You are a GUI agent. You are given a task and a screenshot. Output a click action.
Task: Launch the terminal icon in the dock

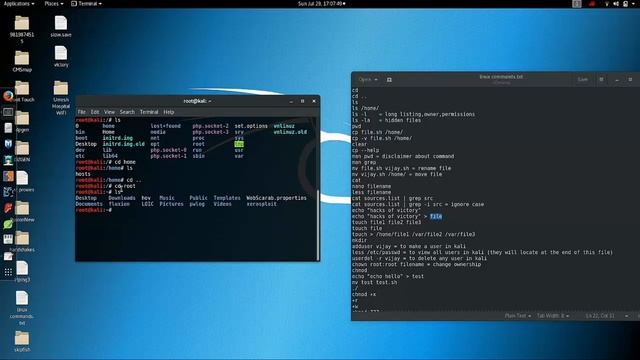pos(8,112)
